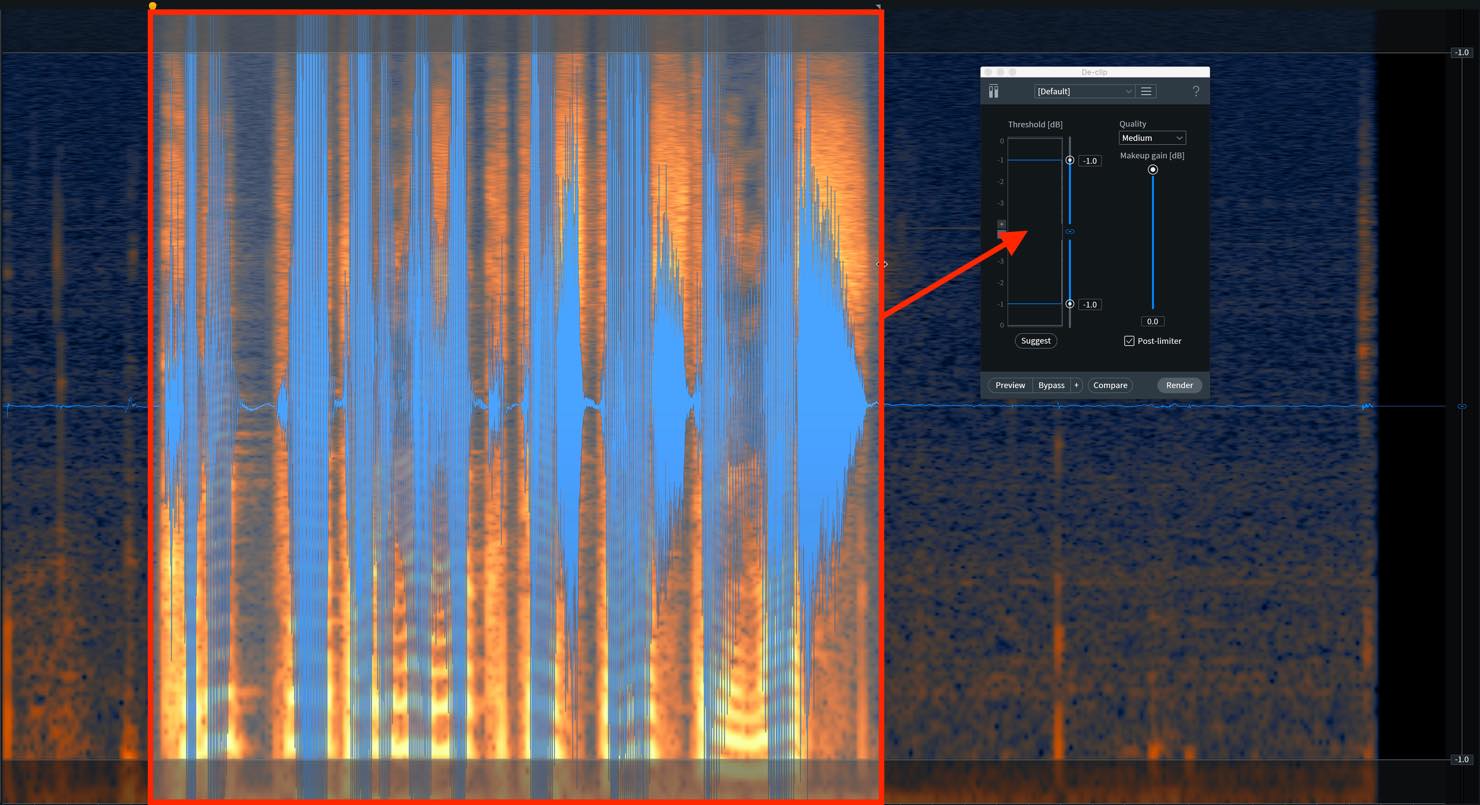Toggle the Post-limiter checkbox
Image resolution: width=1480 pixels, height=805 pixels.
1129,341
